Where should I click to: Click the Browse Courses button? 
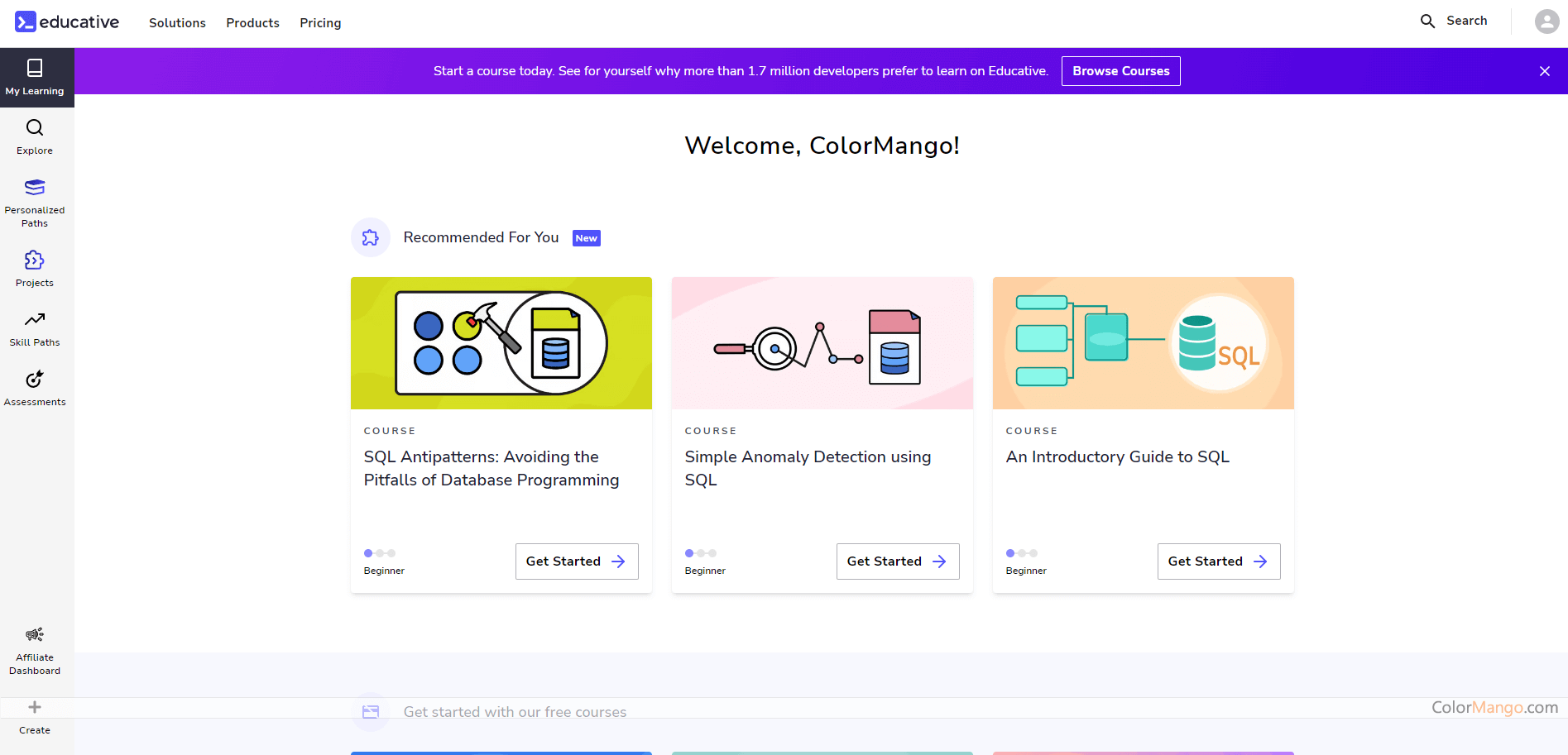1120,71
